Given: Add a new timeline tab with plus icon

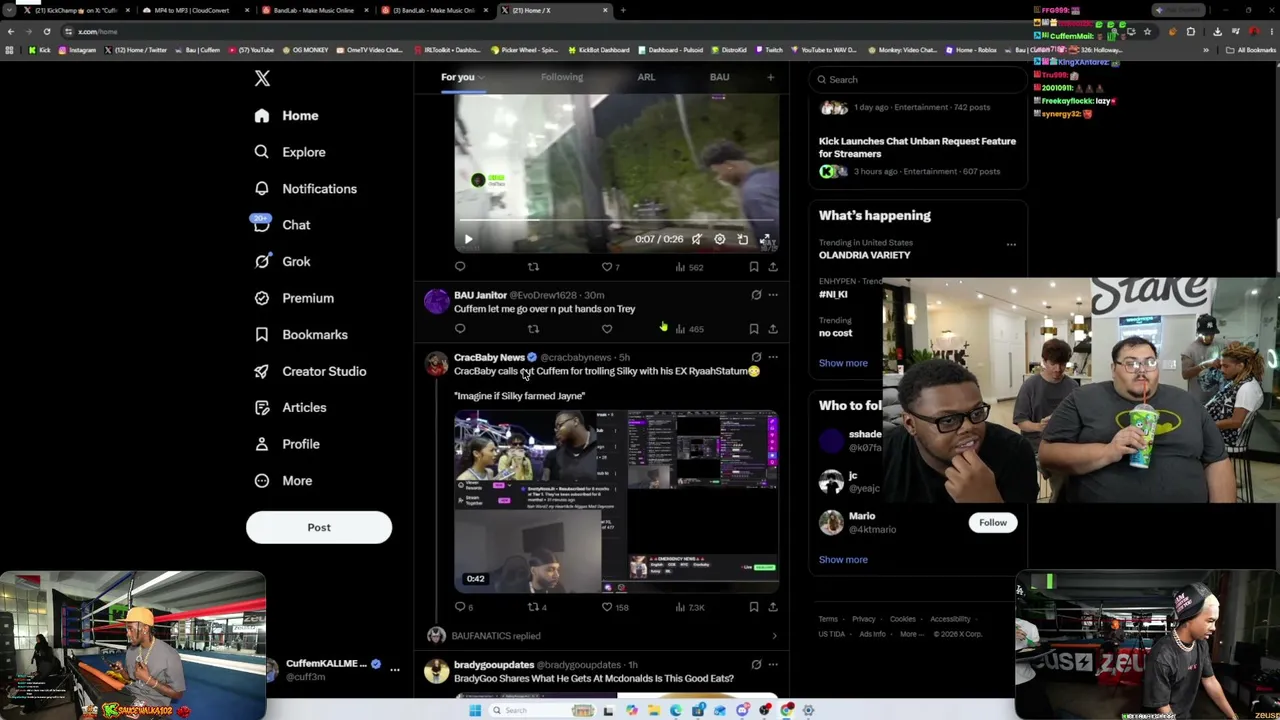Looking at the screenshot, I should [x=770, y=77].
